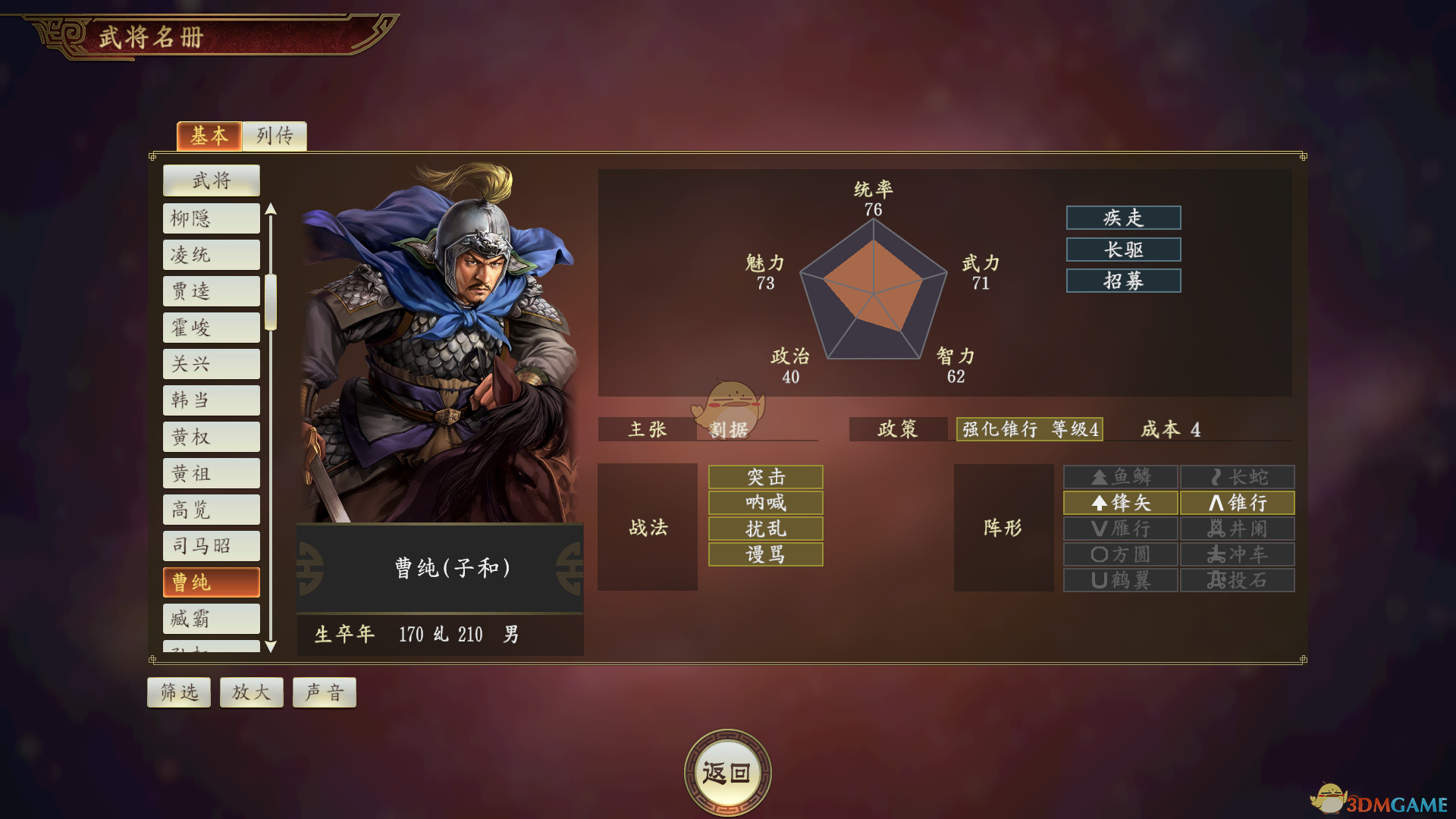Open the 筛选 filter options
Viewport: 1456px width, 819px height.
[x=179, y=692]
